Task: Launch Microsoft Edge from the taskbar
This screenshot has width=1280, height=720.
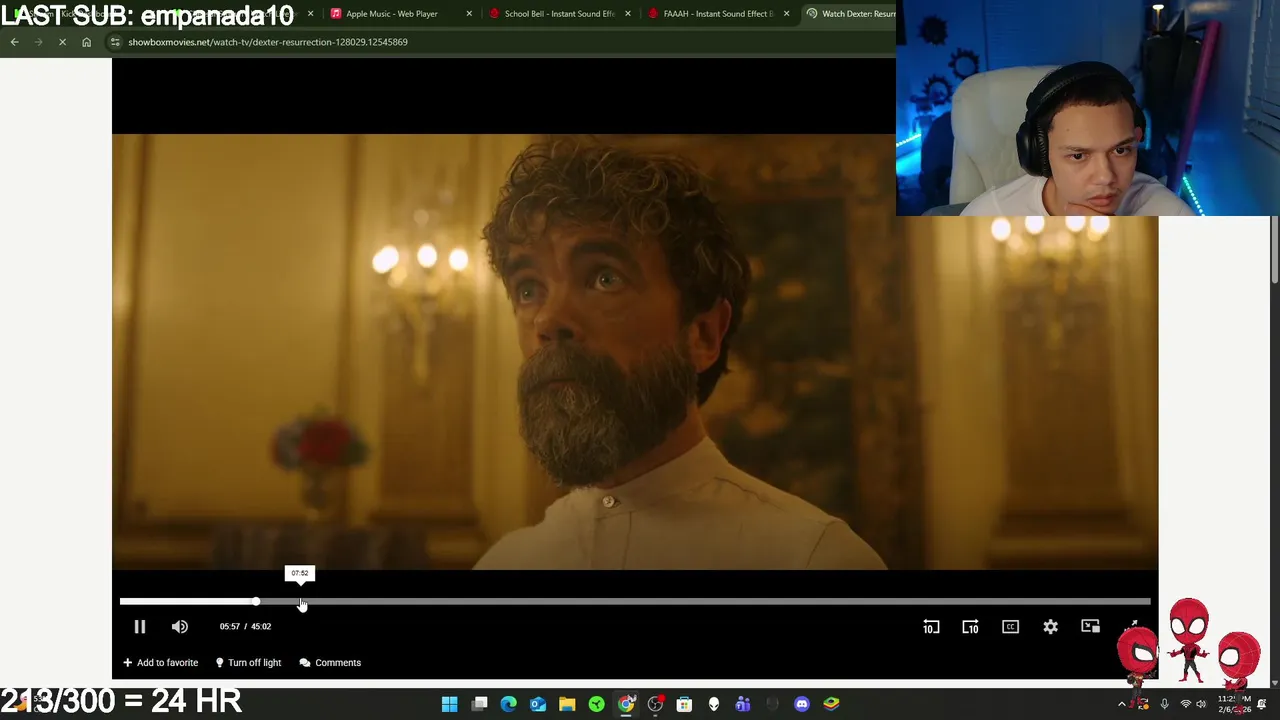Action: pos(509,704)
